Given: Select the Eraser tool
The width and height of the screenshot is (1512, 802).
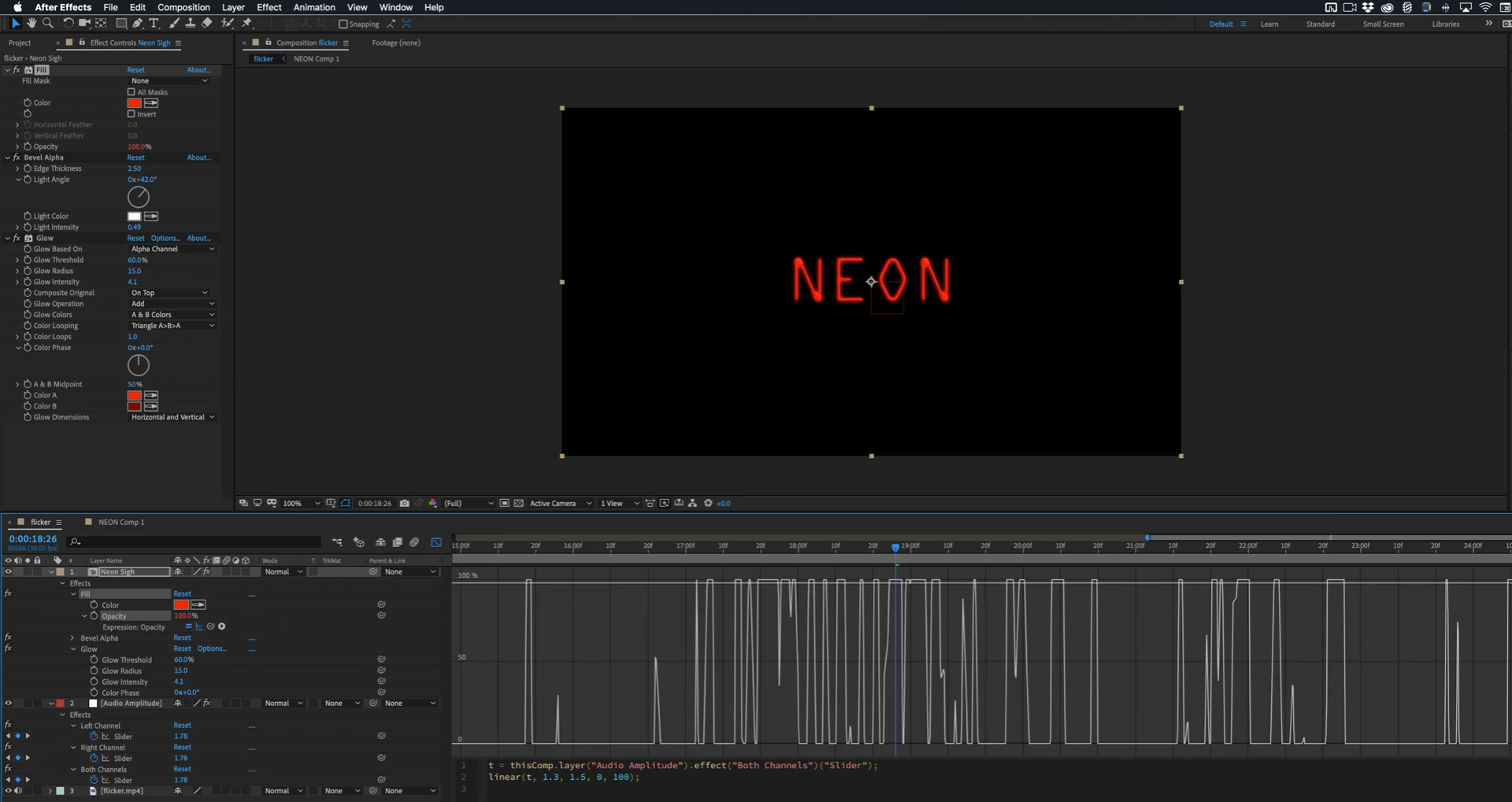Looking at the screenshot, I should (x=206, y=24).
